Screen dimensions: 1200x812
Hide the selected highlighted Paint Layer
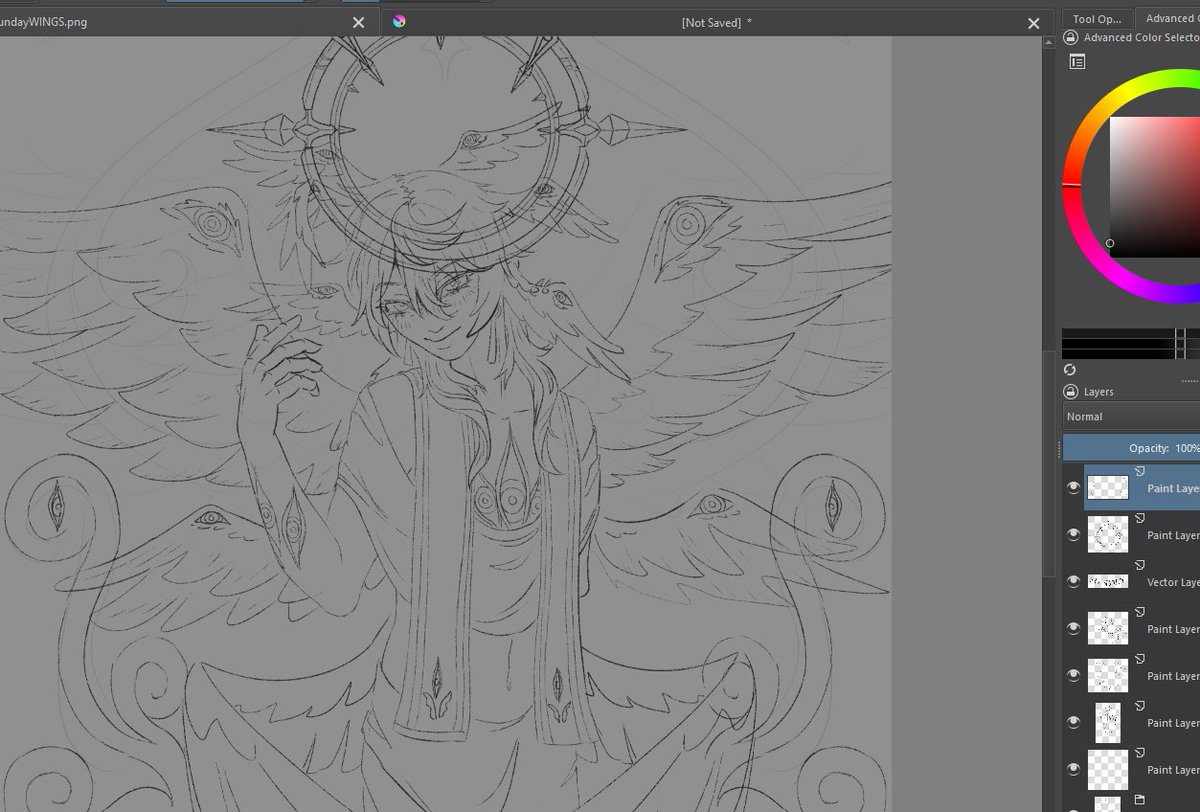pyautogui.click(x=1074, y=488)
